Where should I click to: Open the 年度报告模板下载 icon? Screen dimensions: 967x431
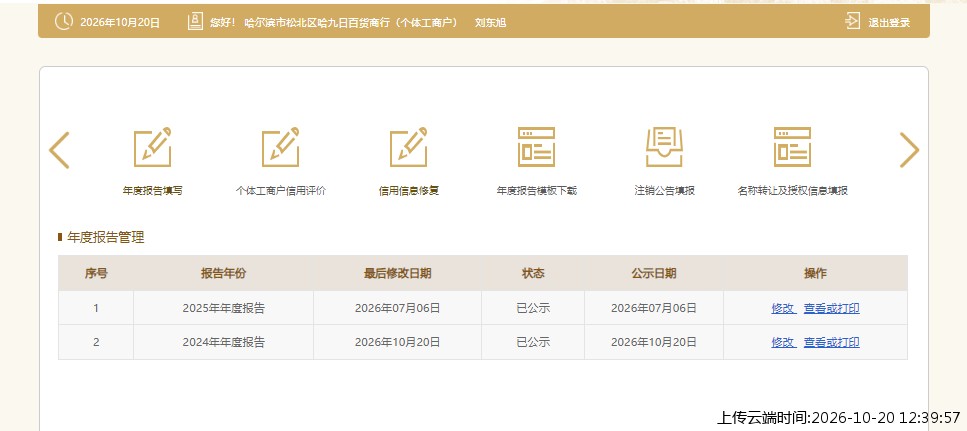click(537, 147)
